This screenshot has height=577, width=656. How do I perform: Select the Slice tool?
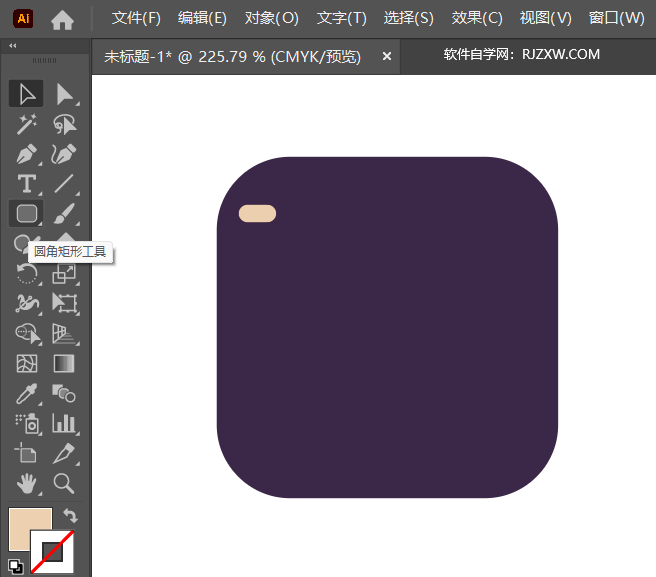coord(64,454)
